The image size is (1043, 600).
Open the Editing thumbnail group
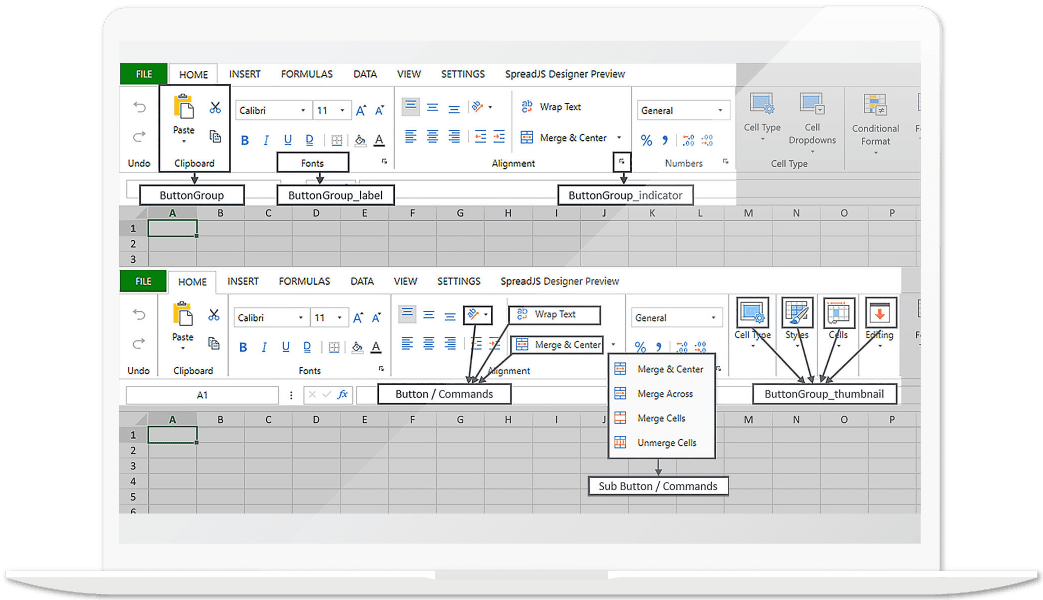point(880,313)
